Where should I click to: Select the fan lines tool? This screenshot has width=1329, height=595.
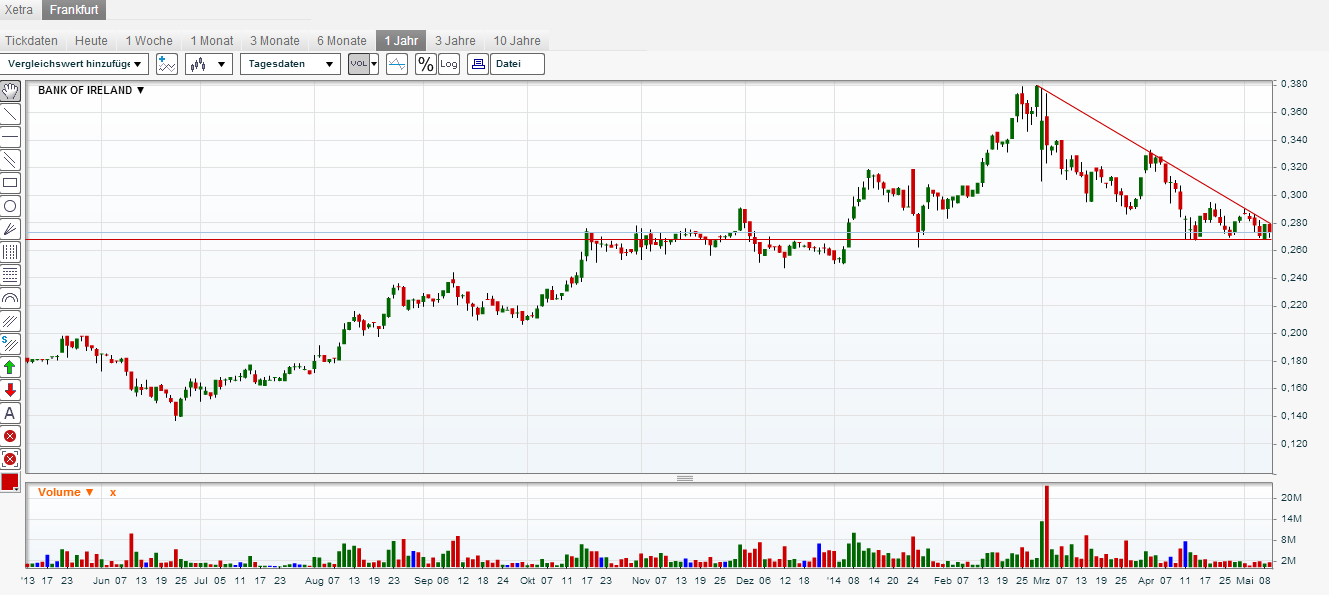pos(10,229)
